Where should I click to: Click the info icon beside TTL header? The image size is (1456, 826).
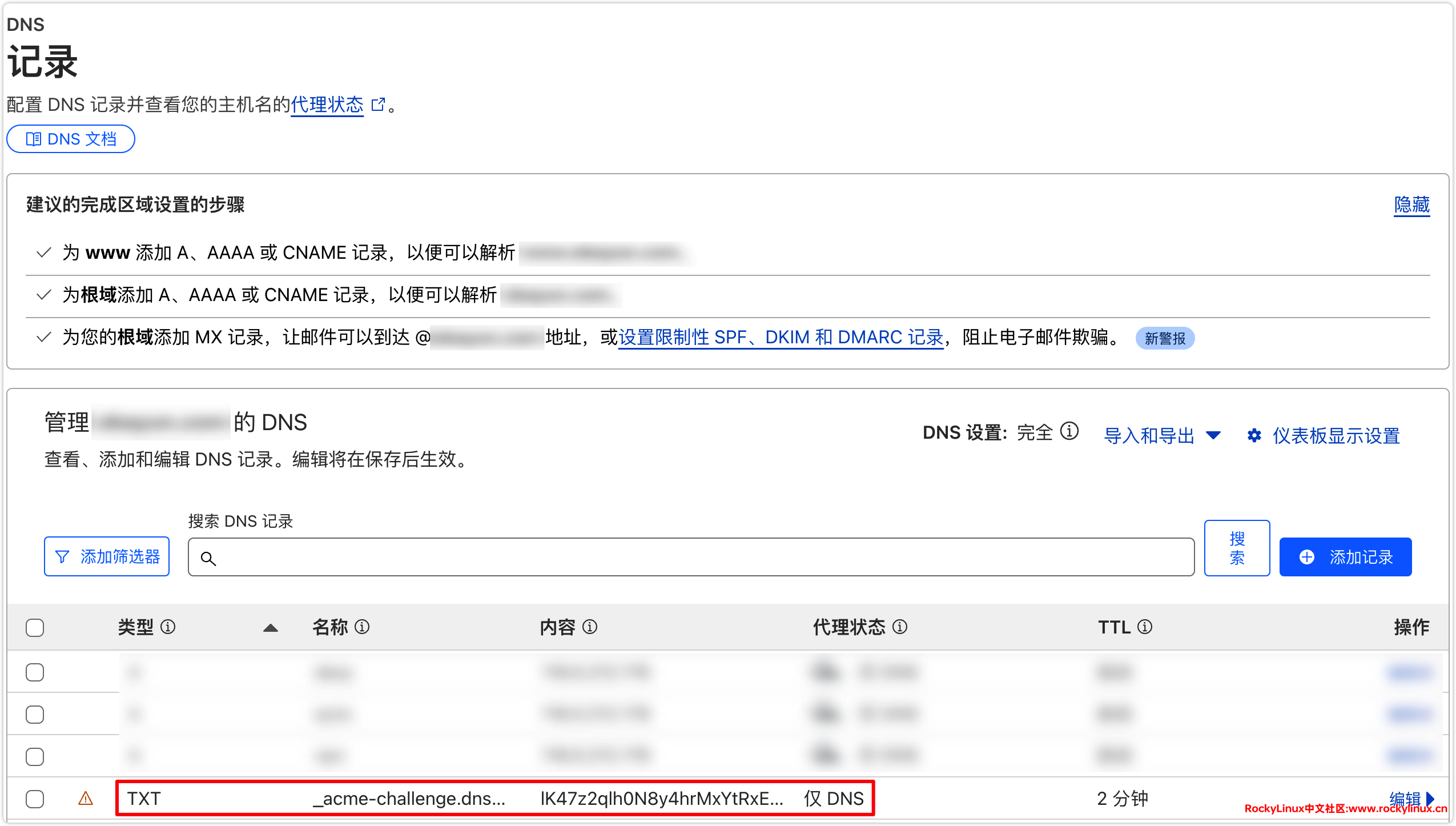click(x=1145, y=627)
